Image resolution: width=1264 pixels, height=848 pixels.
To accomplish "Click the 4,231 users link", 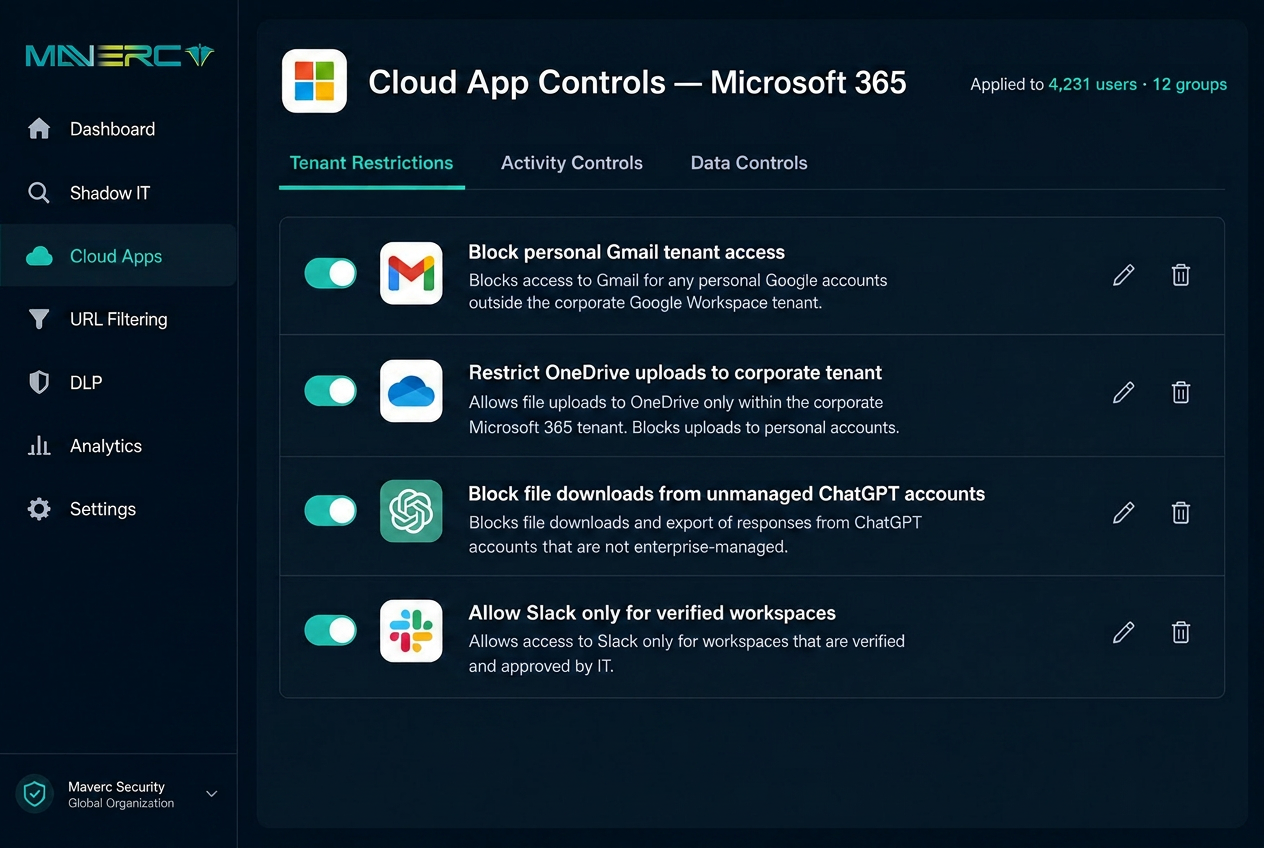I will 1092,85.
